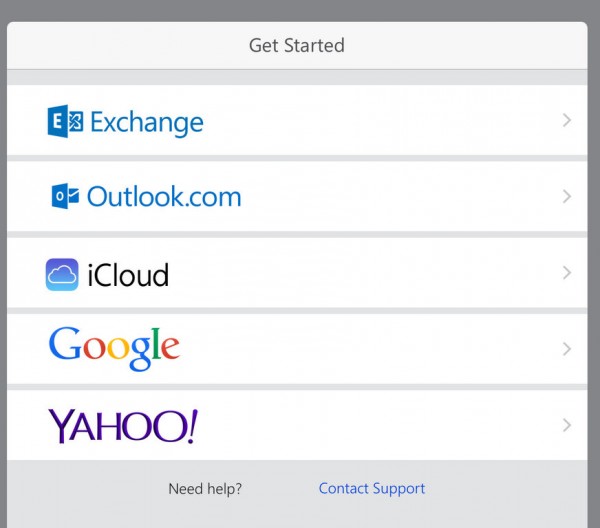Click the Outlook envelope icon
The image size is (600, 528).
click(65, 196)
